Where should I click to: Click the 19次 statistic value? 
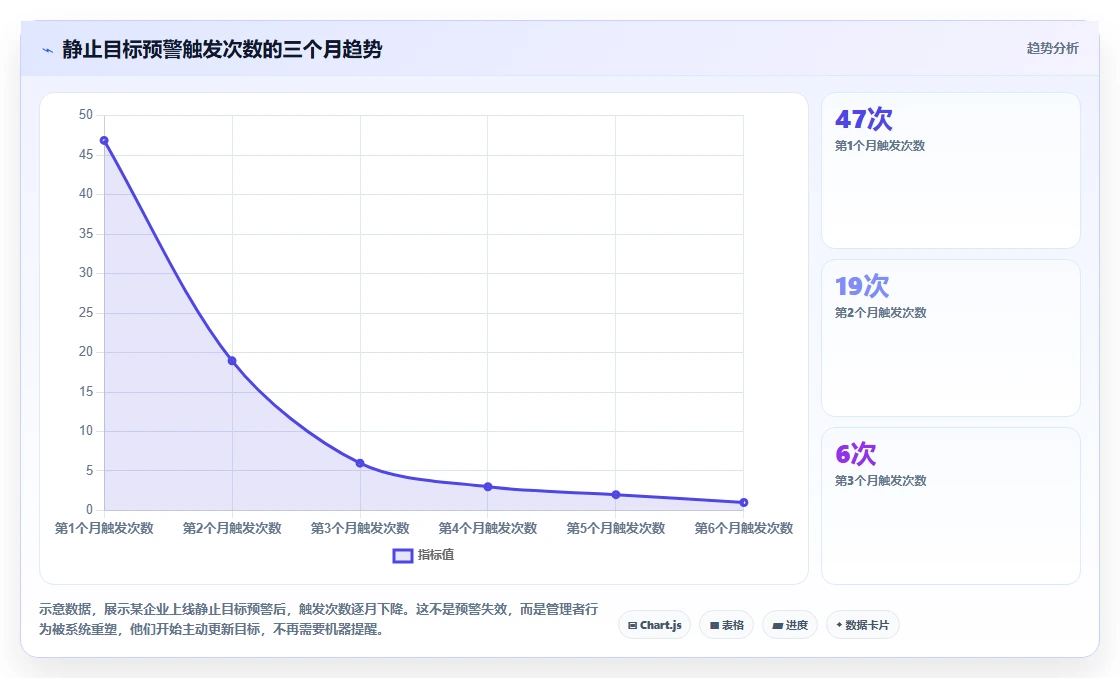(x=862, y=286)
